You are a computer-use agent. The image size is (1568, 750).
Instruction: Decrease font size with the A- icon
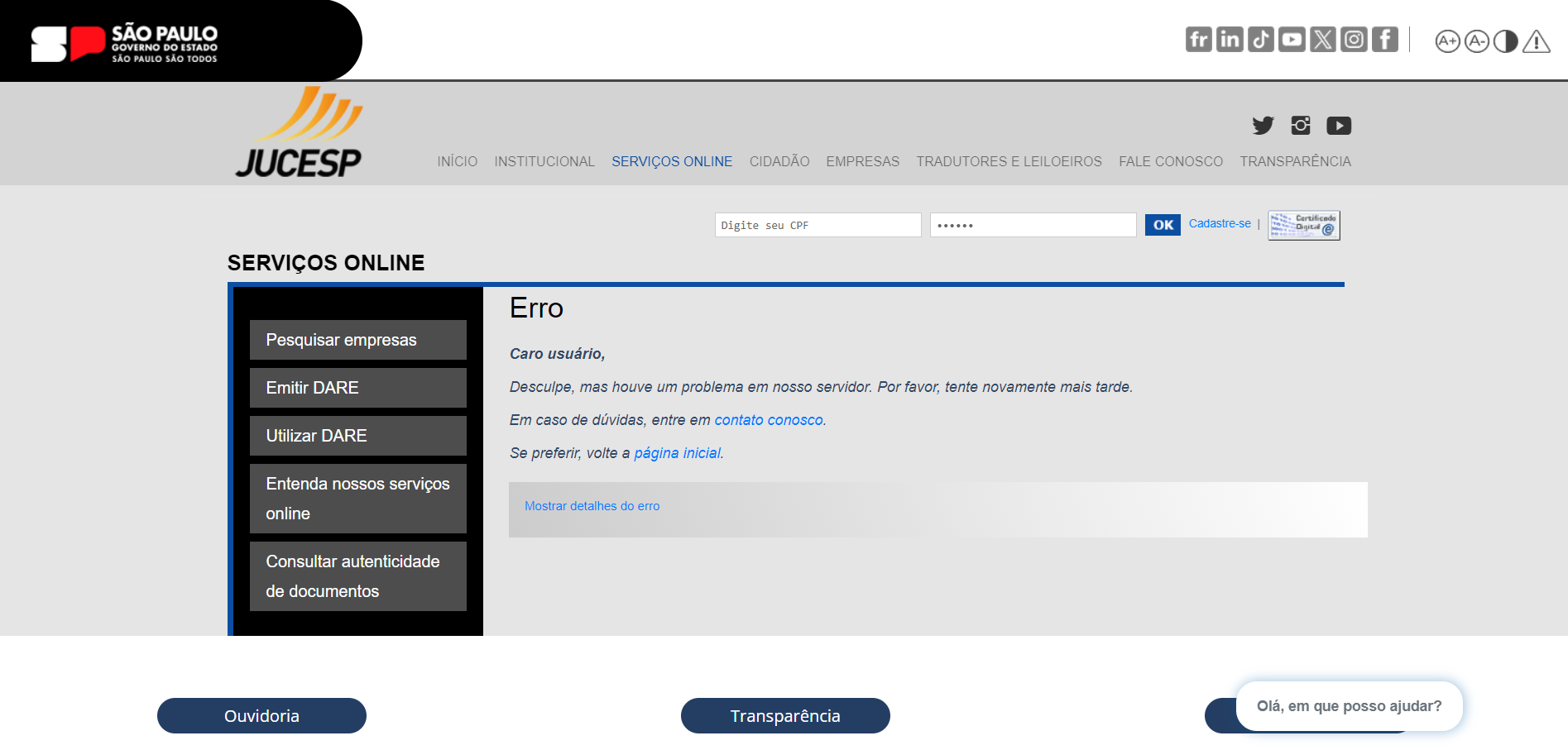1476,41
